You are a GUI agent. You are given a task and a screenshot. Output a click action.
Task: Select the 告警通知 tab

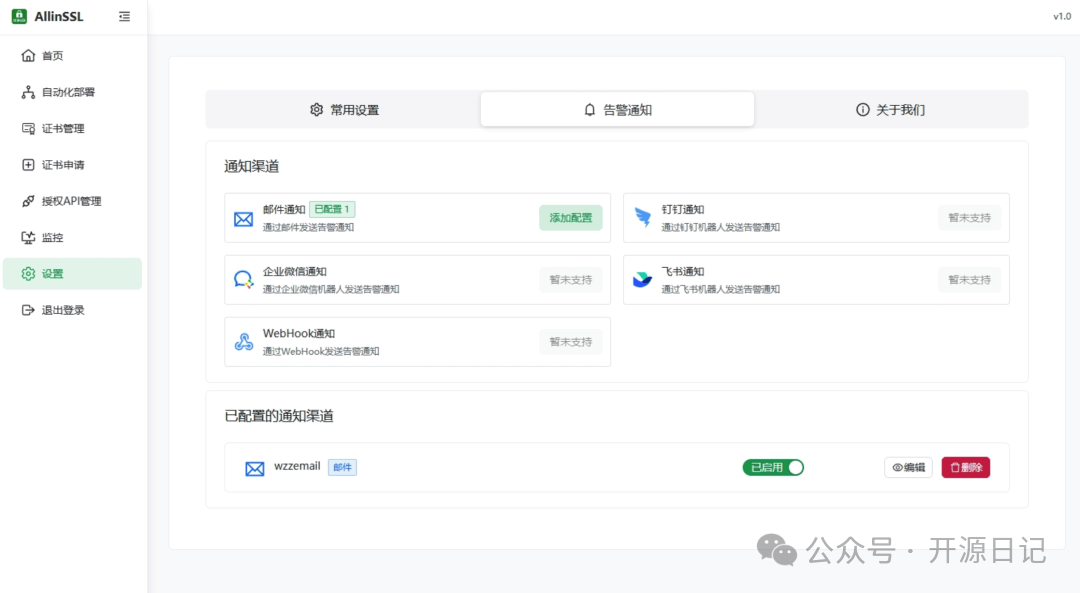click(x=617, y=110)
